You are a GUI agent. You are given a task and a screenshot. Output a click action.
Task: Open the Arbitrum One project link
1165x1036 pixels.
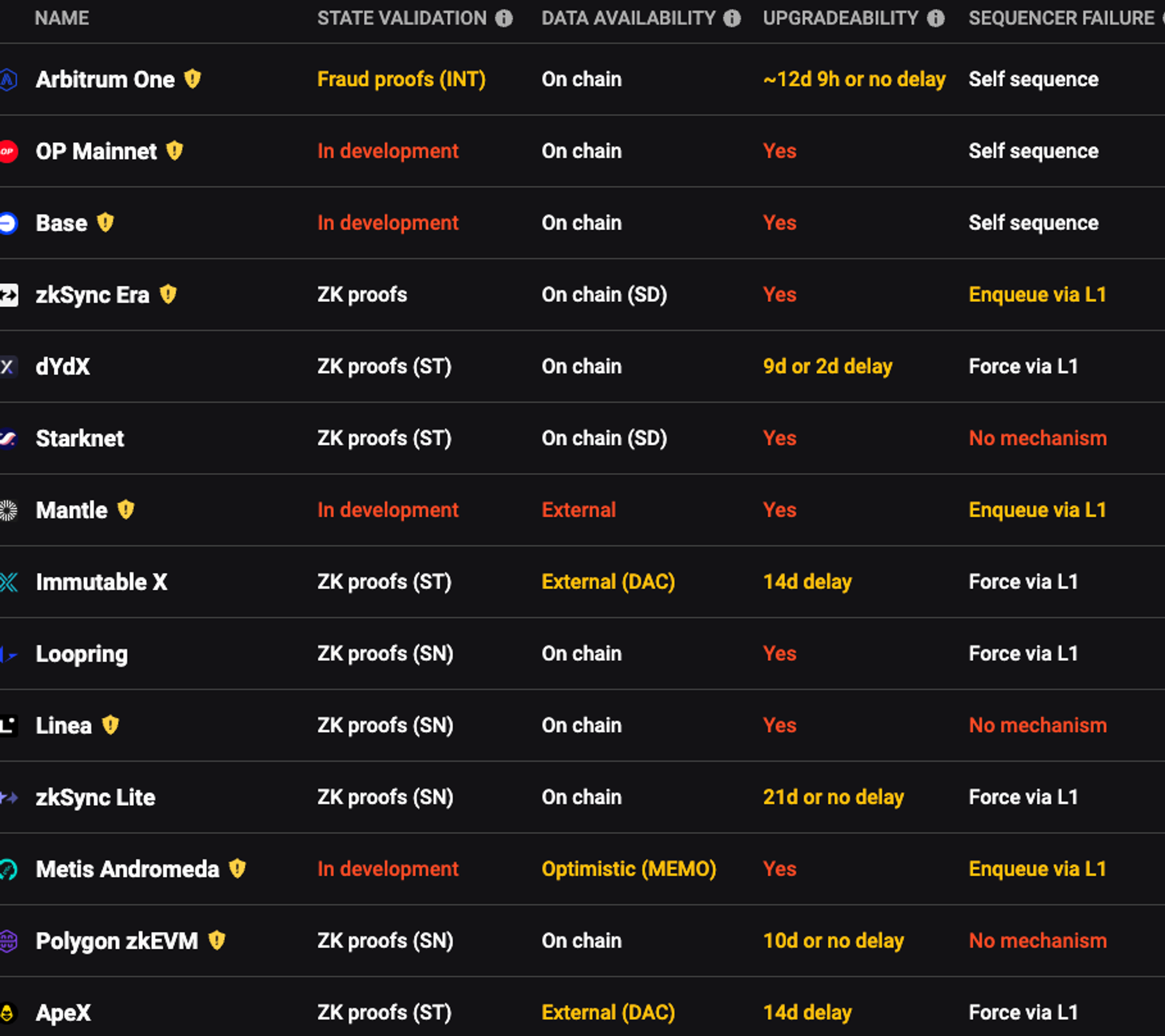coord(105,79)
